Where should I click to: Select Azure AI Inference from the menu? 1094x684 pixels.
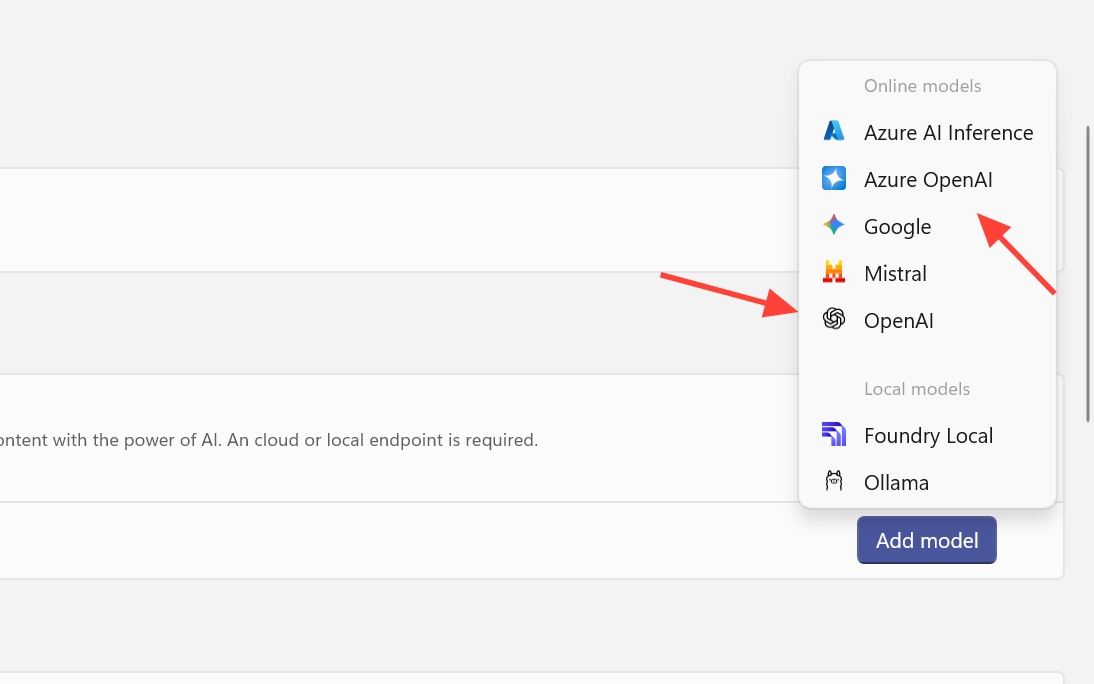coord(927,132)
